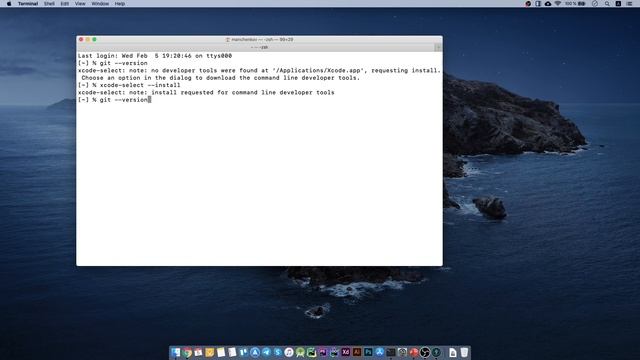This screenshot has width=640, height=360.
Task: Open the Trash in the Dock
Action: [464, 352]
